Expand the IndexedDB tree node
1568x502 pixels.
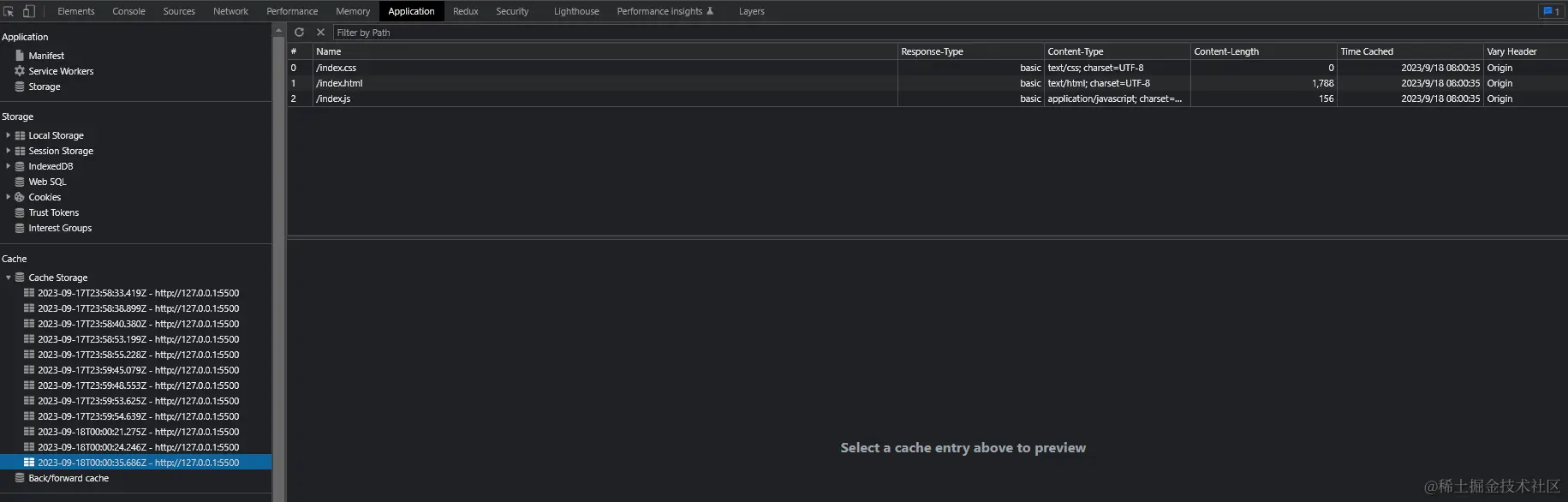coord(8,166)
